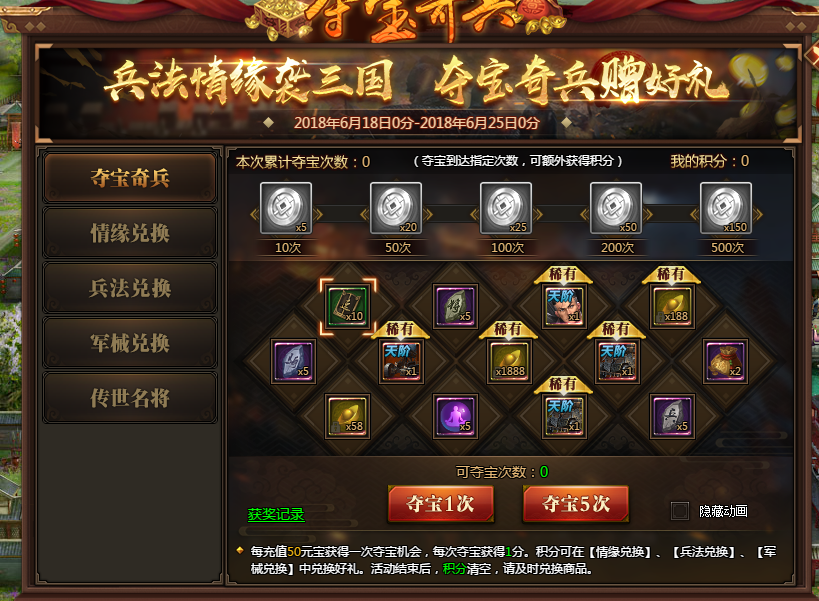Select the silver coin x25 reward for 100次

click(x=506, y=208)
